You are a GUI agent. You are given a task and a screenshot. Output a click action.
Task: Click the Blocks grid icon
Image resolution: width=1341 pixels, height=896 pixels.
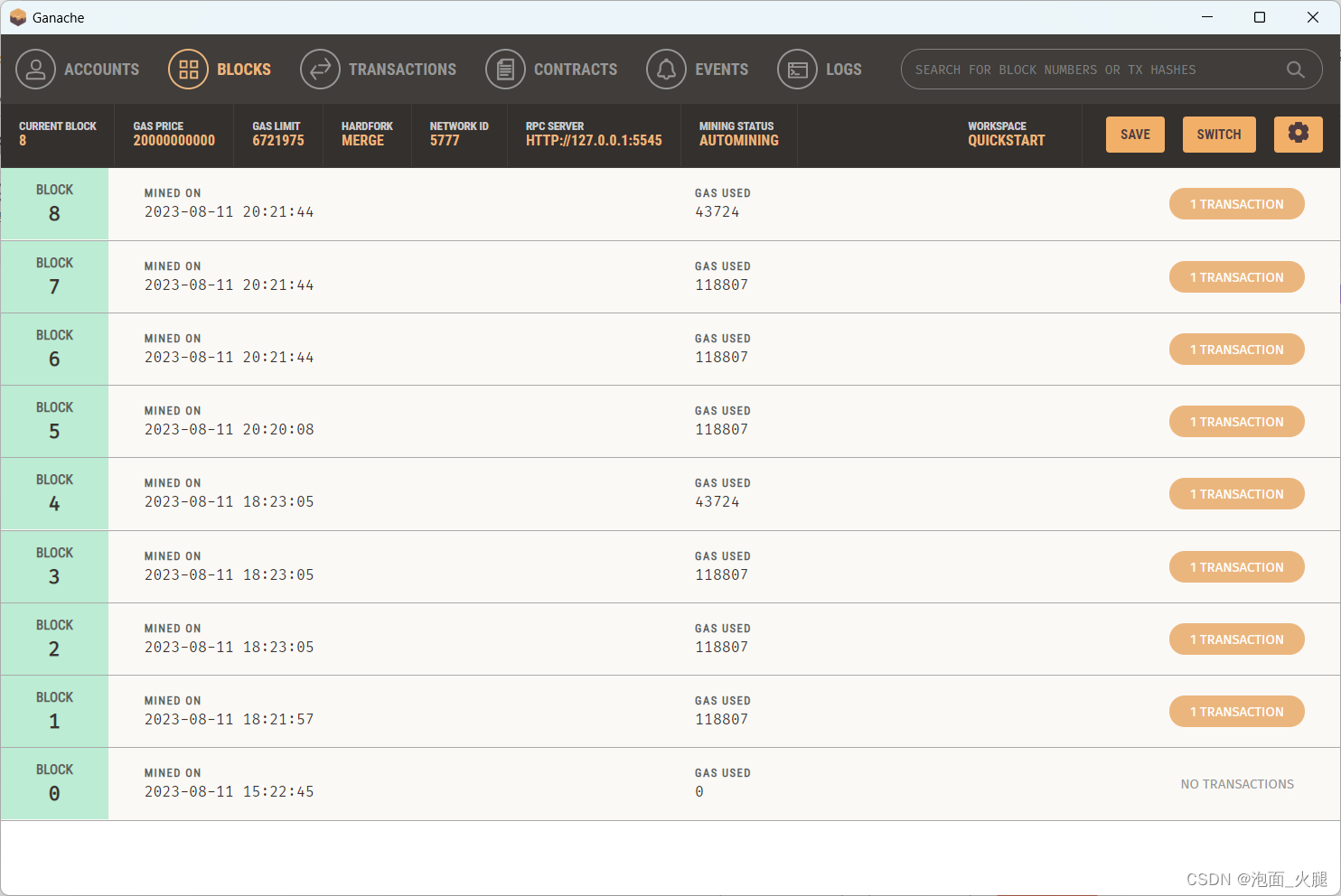click(x=188, y=70)
